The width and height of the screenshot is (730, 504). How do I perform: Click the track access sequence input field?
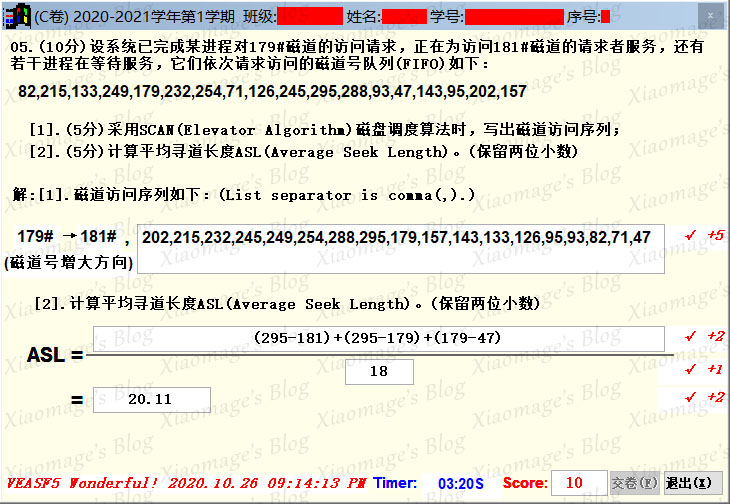401,249
